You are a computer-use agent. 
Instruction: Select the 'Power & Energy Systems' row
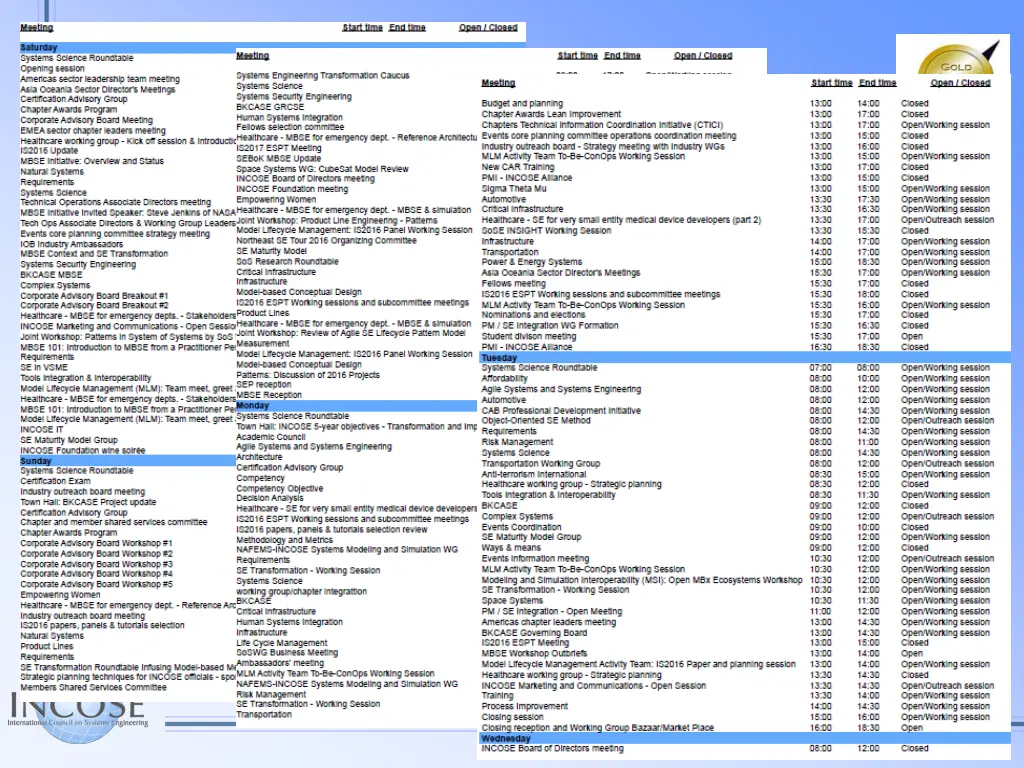(531, 262)
